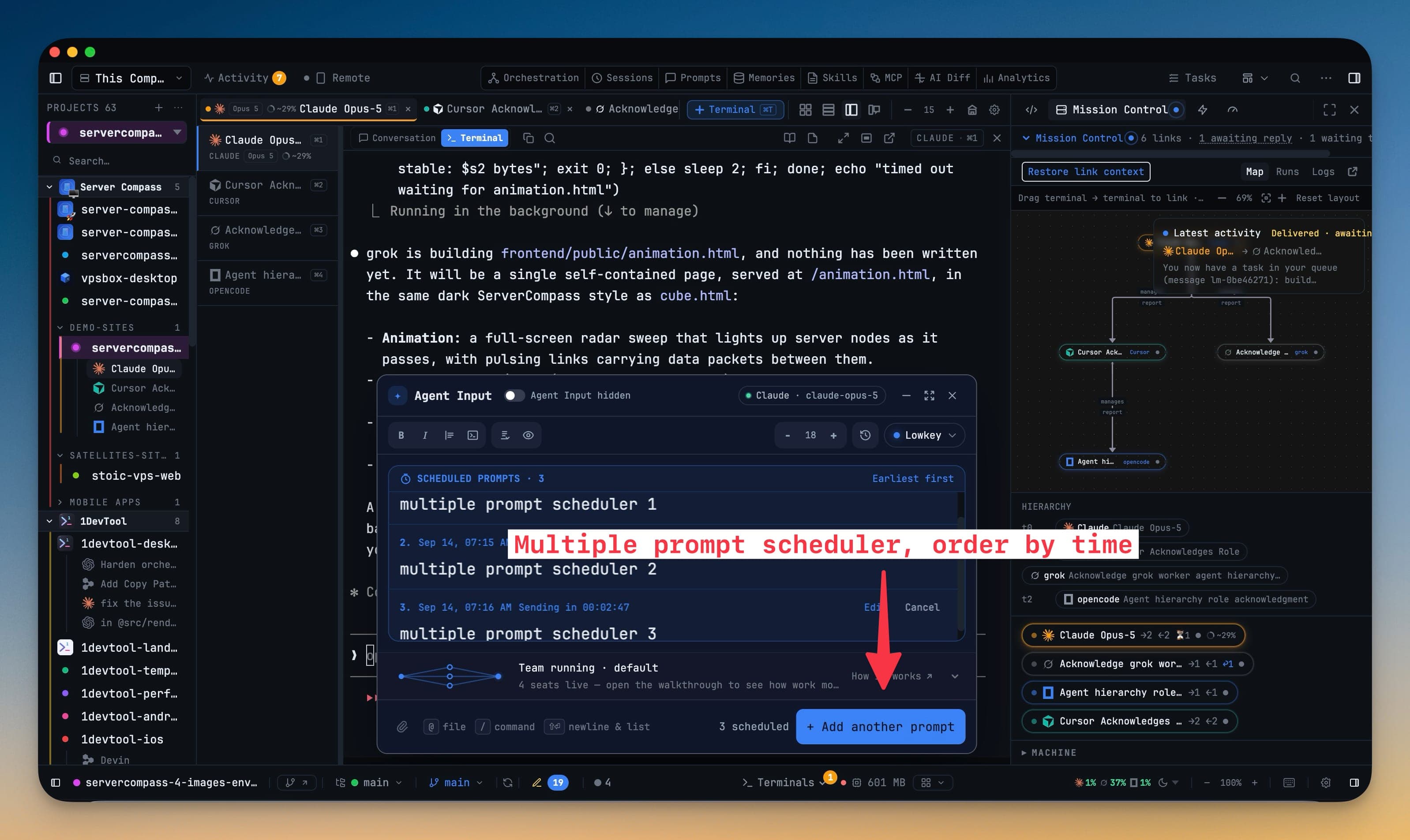This screenshot has width=1410, height=840.
Task: Switch to stacked rows layout icon
Action: [x=829, y=110]
